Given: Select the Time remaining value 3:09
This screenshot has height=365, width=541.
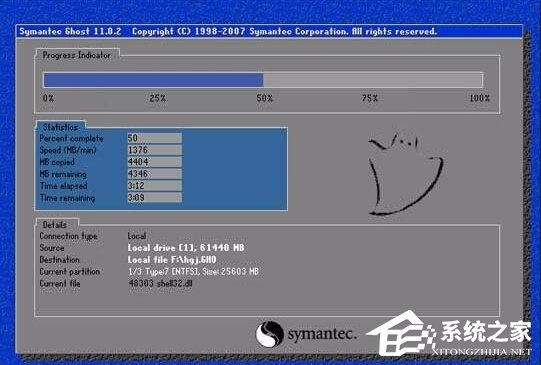Looking at the screenshot, I should (x=155, y=197).
